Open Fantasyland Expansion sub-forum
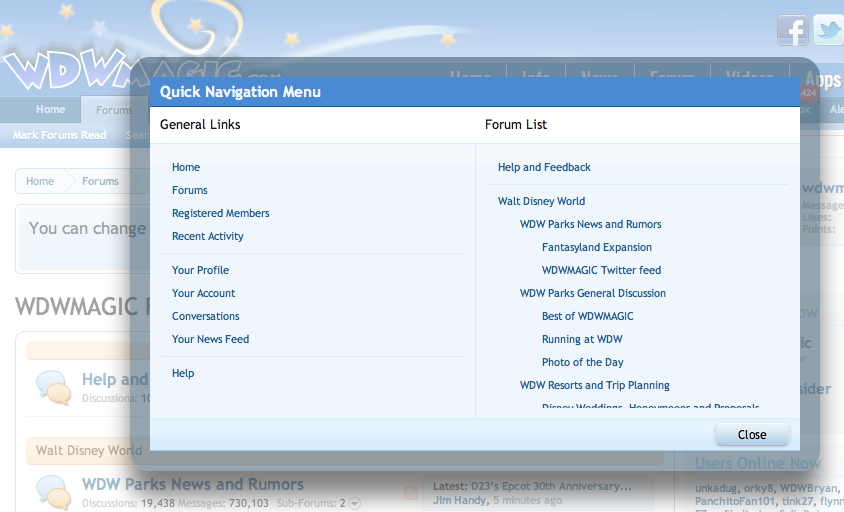The width and height of the screenshot is (844, 512). tap(596, 247)
